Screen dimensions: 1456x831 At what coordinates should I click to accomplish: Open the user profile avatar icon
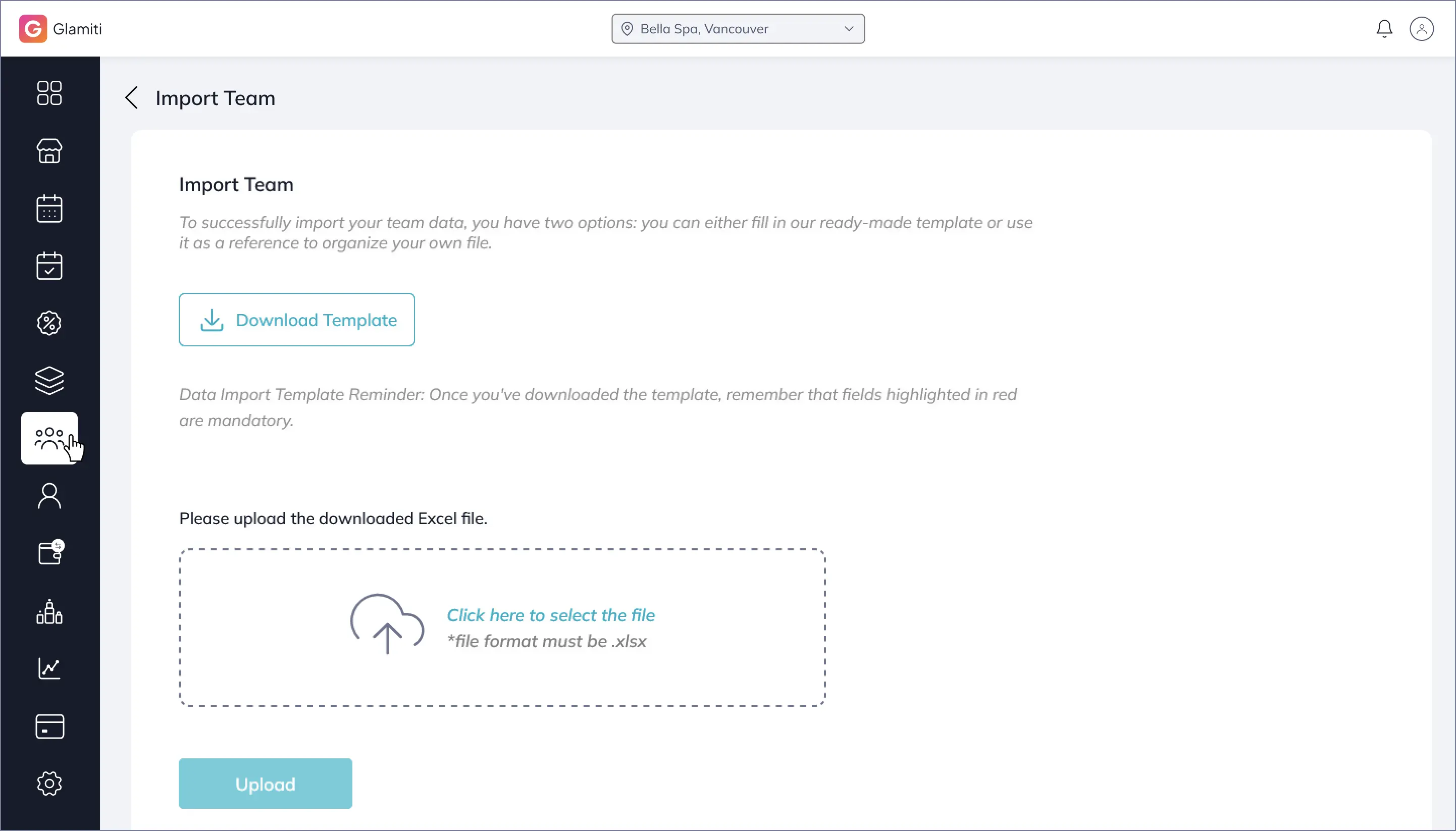click(1421, 29)
